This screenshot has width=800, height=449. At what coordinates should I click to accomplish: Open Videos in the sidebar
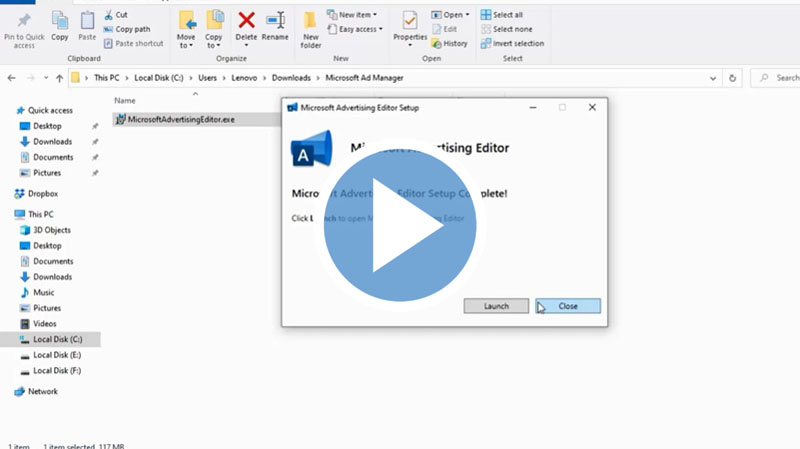coord(38,324)
